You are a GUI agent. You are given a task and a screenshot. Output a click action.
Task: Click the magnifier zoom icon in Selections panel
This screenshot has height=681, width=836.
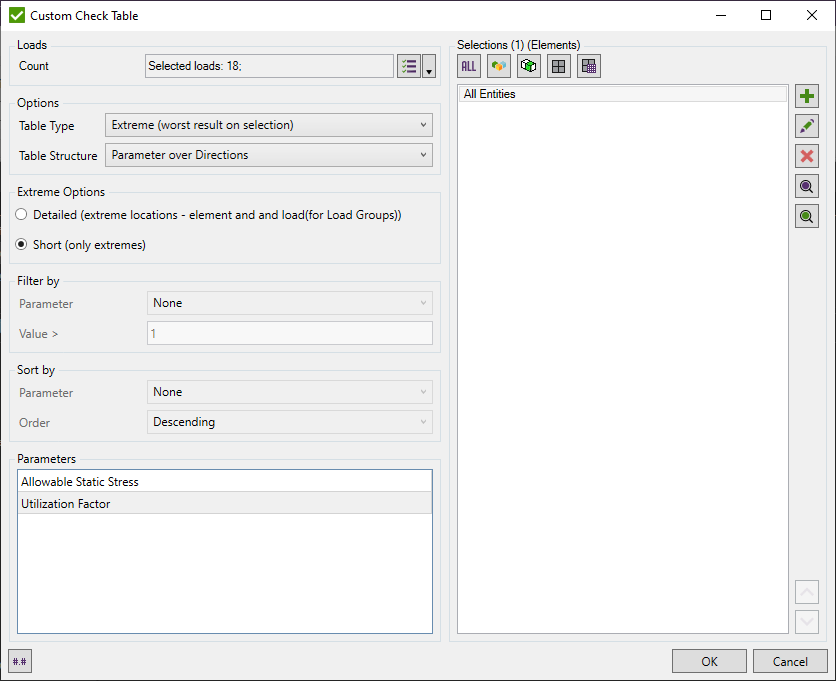point(807,186)
